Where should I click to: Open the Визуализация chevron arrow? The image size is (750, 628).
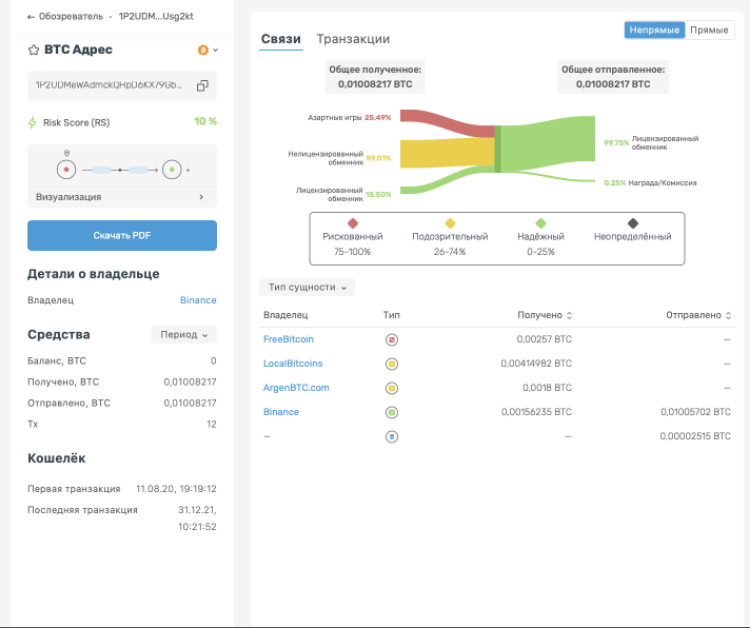click(x=201, y=197)
